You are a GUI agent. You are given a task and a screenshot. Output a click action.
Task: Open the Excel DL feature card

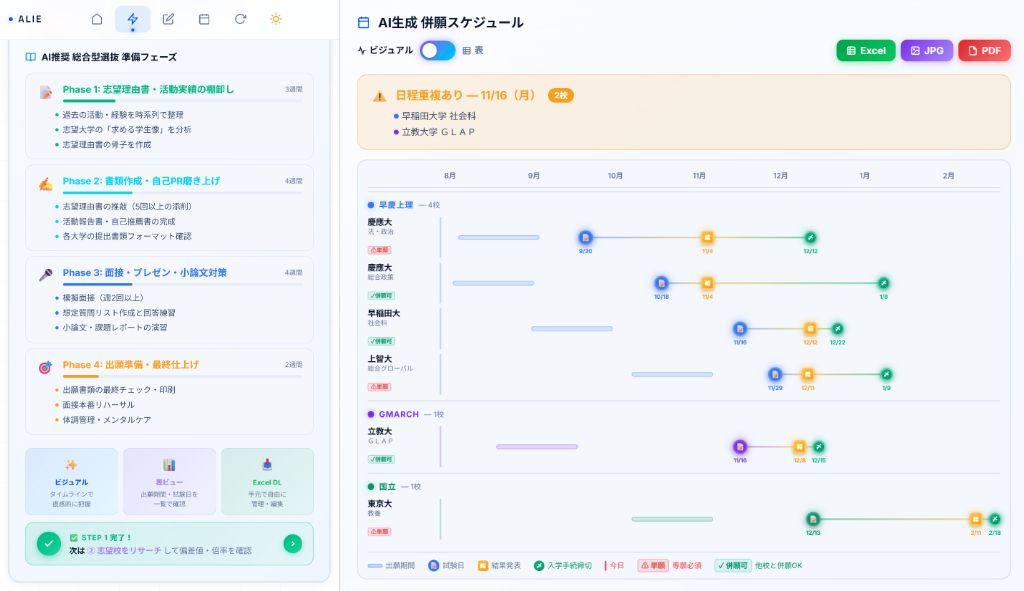pyautogui.click(x=267, y=481)
